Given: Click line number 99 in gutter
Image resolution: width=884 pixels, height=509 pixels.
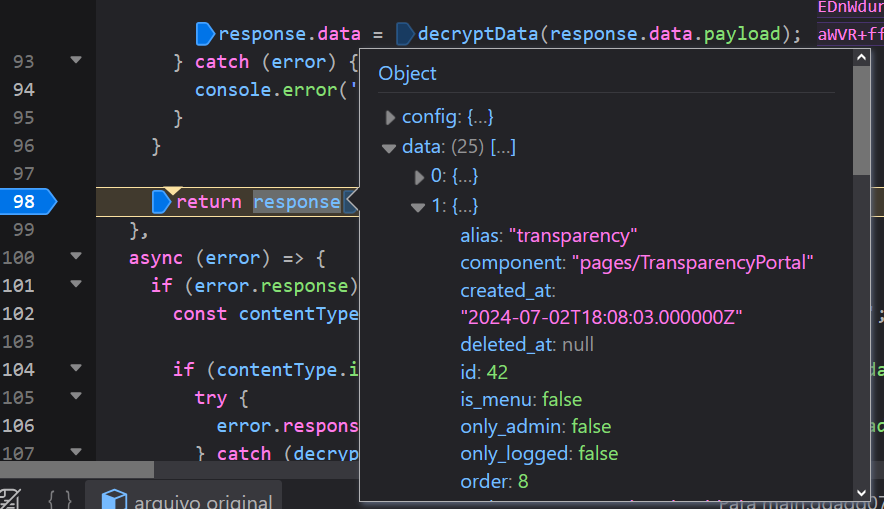Looking at the screenshot, I should coord(23,230).
